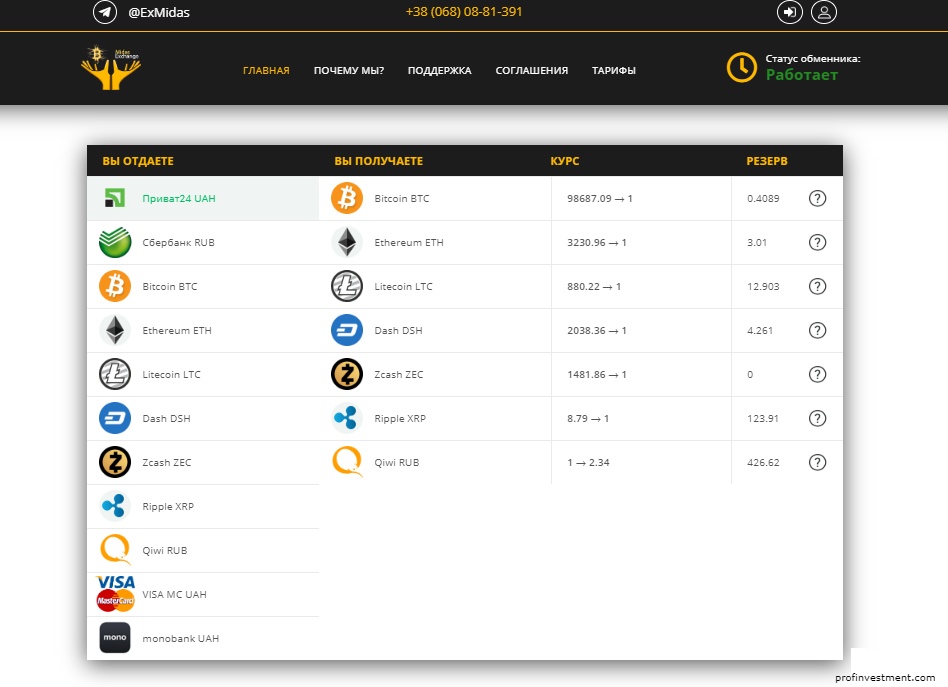The height and width of the screenshot is (687, 948).
Task: Click the reserve value 12.903
Action: [x=763, y=287]
